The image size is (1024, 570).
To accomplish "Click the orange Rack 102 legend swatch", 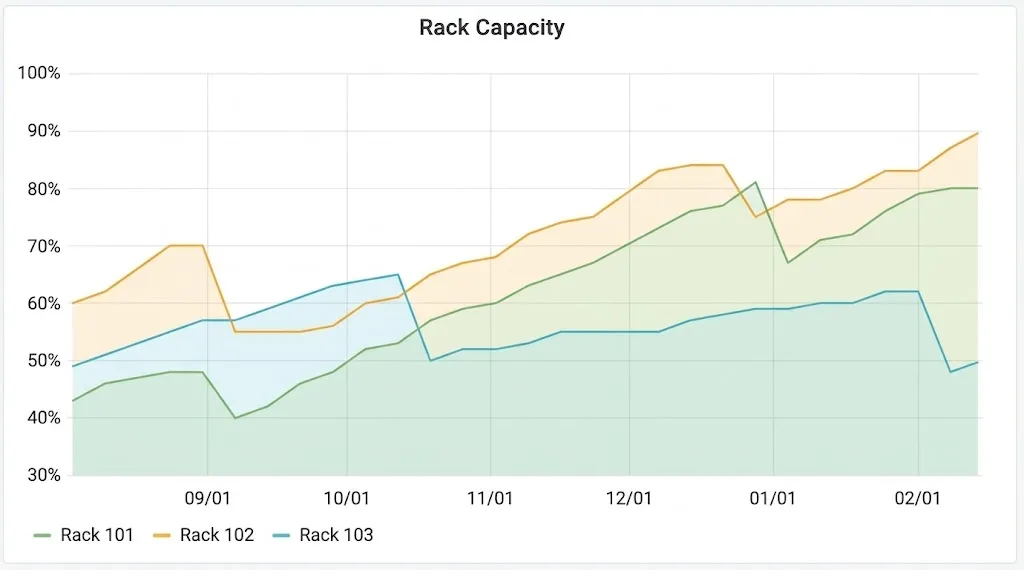I will click(163, 536).
